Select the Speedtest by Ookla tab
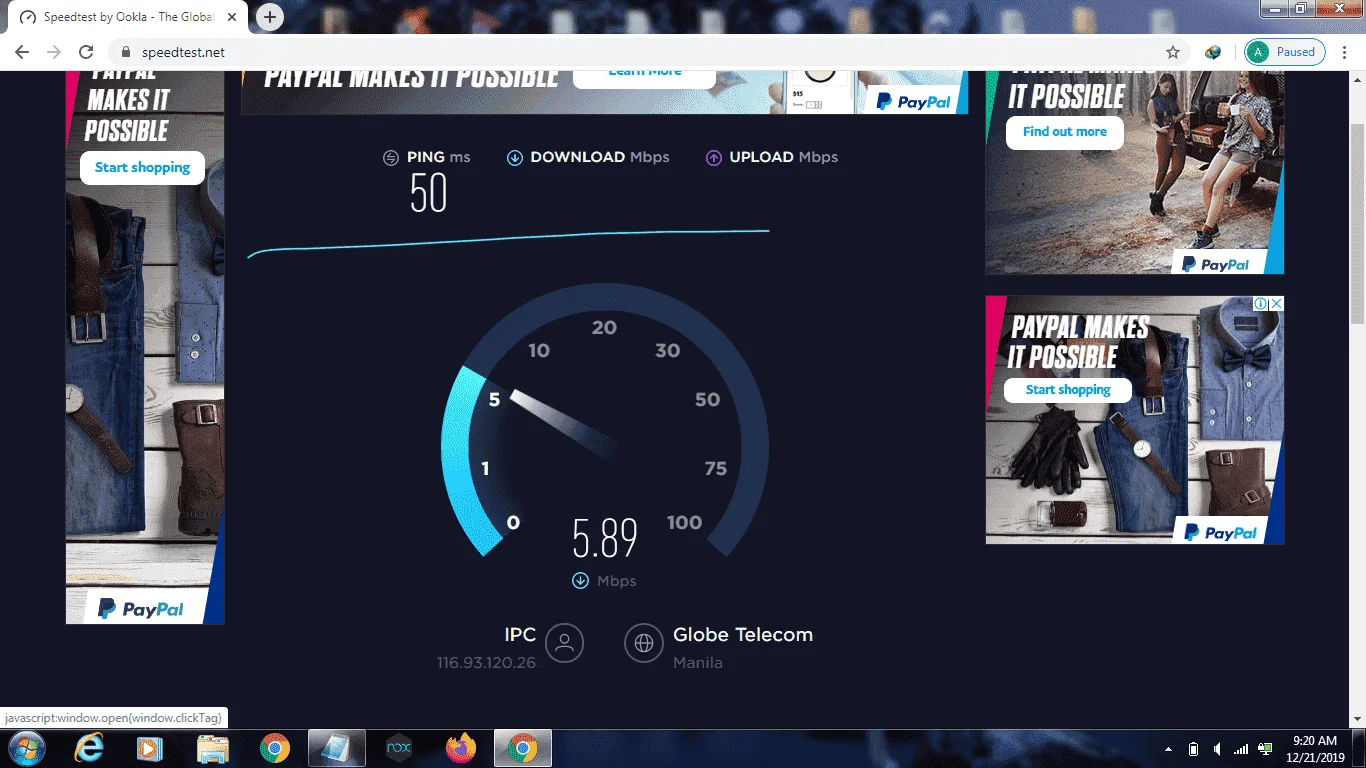This screenshot has width=1366, height=768. [x=130, y=17]
